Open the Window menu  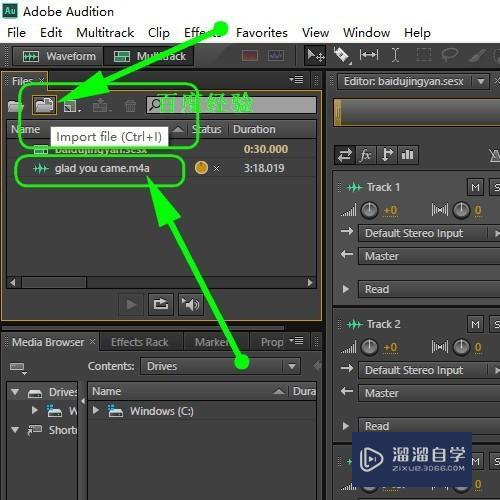[366, 33]
